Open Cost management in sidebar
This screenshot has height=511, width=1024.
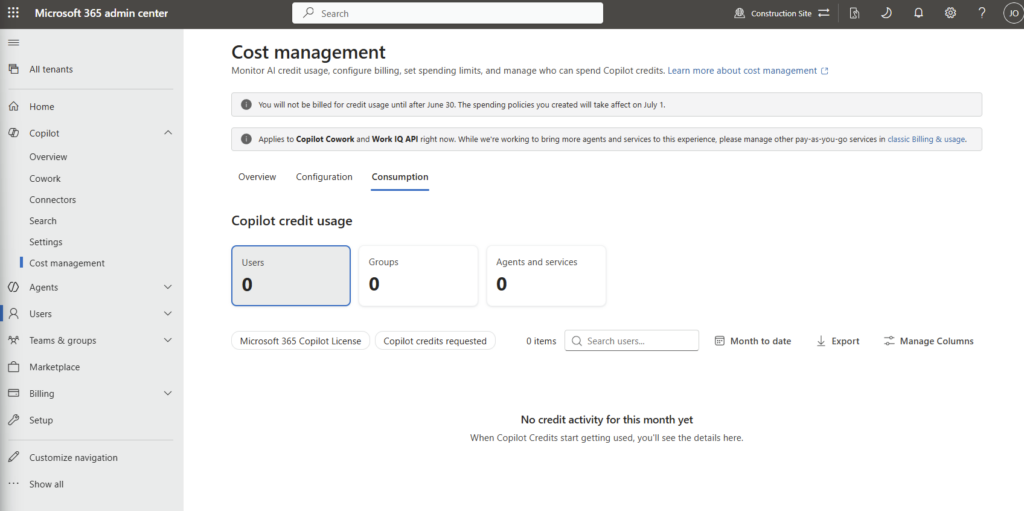click(x=67, y=263)
